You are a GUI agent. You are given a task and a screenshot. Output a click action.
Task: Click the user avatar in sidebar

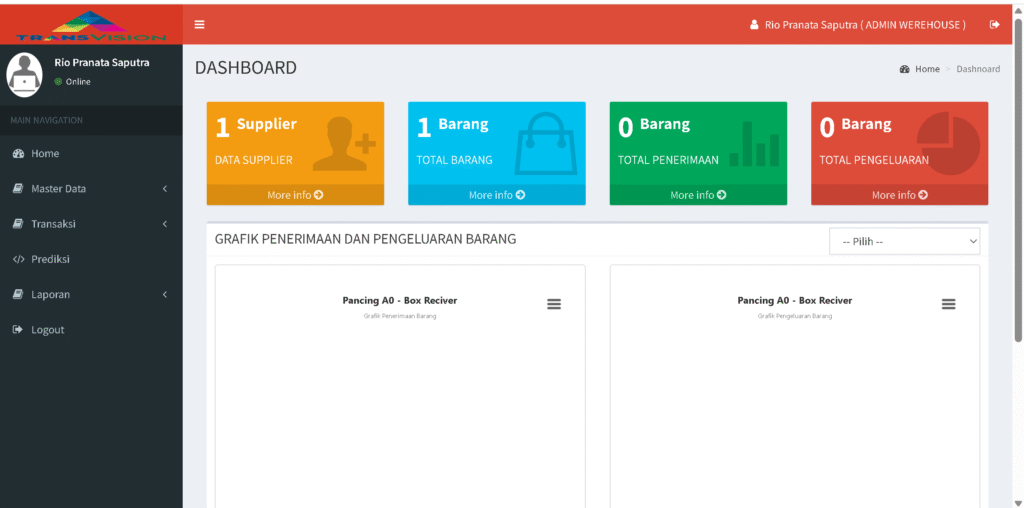coord(25,72)
